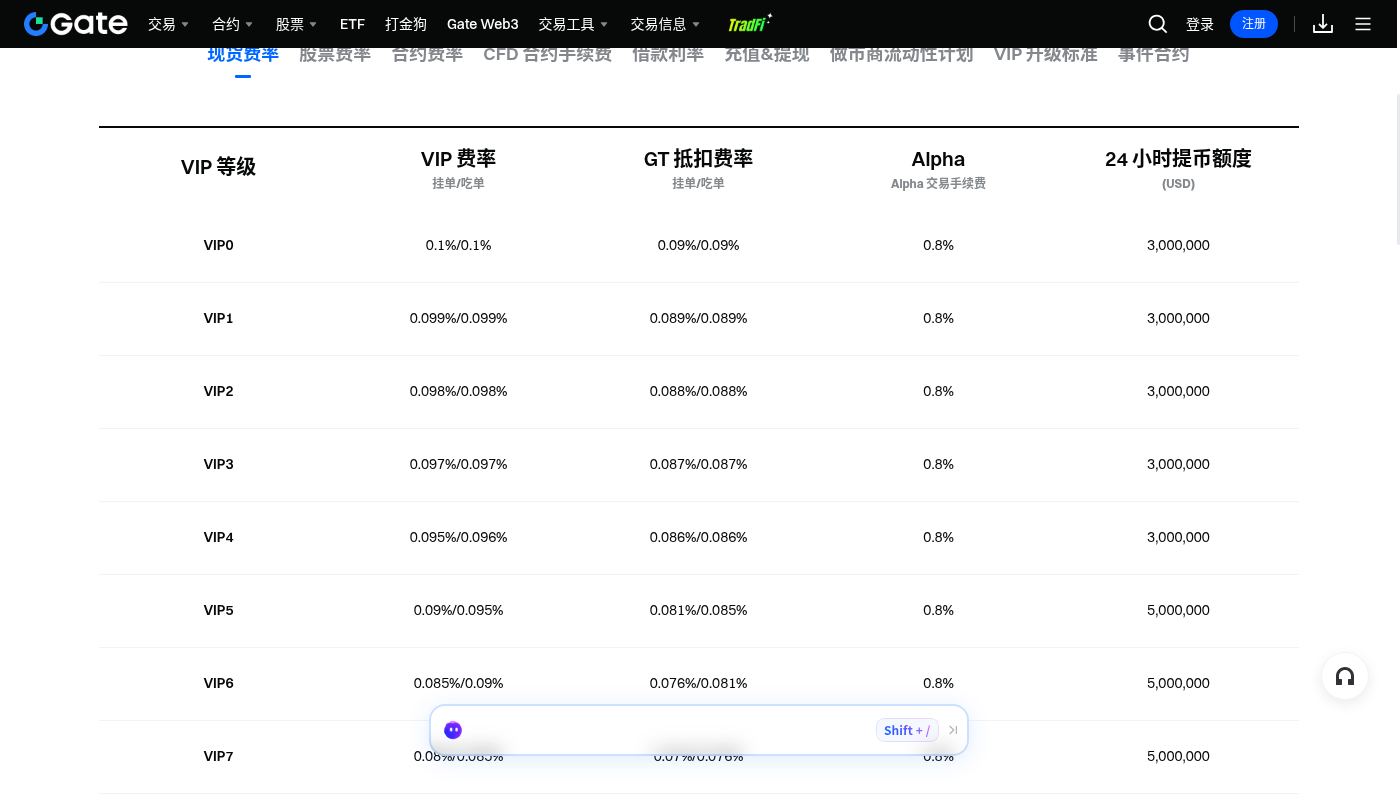Click the VIP2 row label
Viewport: 1400px width, 800px height.
218,391
